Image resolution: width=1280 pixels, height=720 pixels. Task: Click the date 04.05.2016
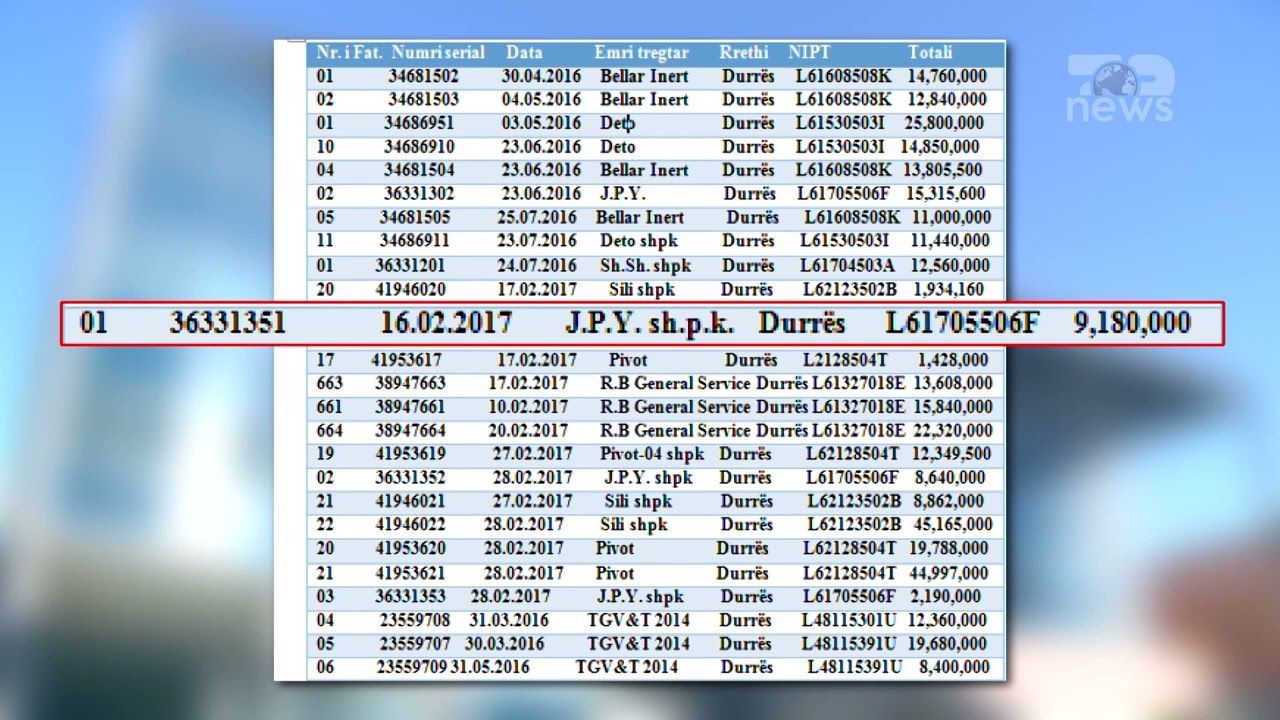[x=541, y=100]
